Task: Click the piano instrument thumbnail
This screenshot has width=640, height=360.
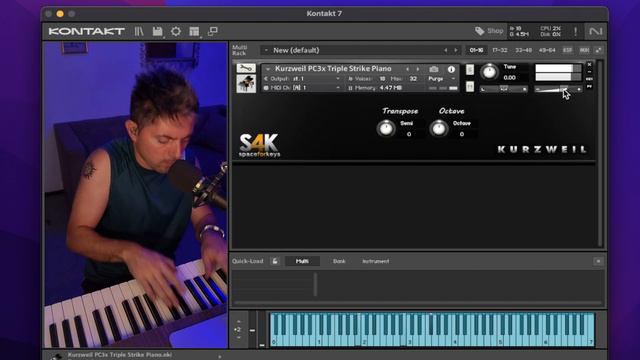Action: click(246, 84)
